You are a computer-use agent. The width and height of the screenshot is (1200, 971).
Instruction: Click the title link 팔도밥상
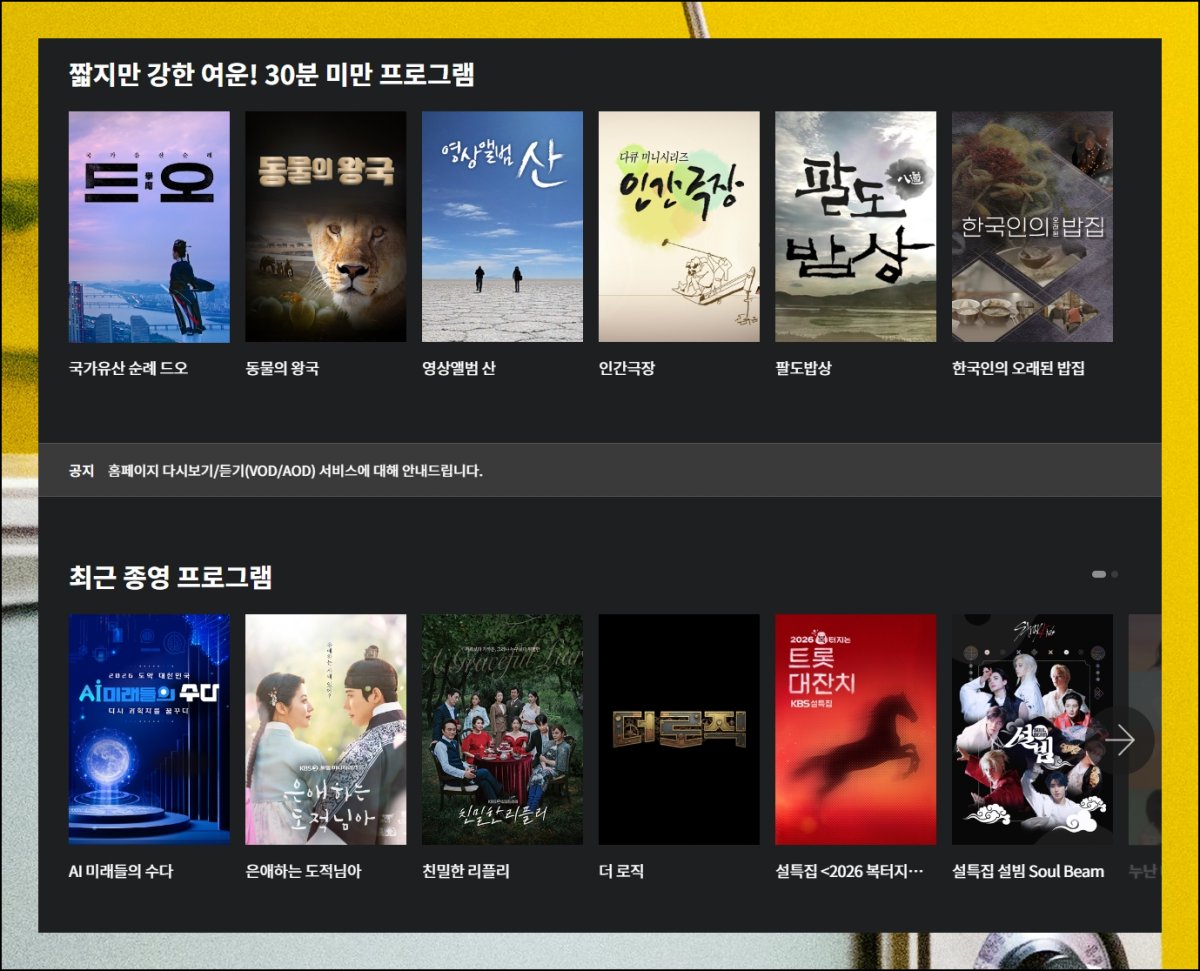click(x=804, y=368)
